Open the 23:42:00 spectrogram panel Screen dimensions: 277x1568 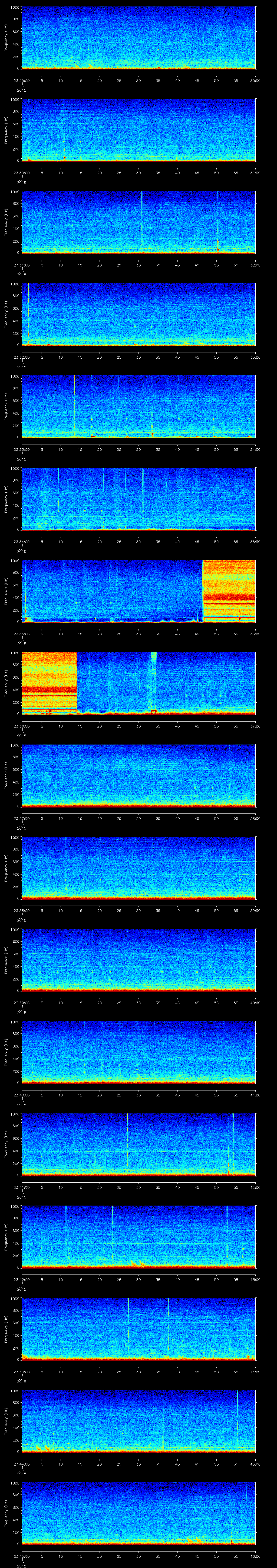pyautogui.click(x=138, y=1236)
